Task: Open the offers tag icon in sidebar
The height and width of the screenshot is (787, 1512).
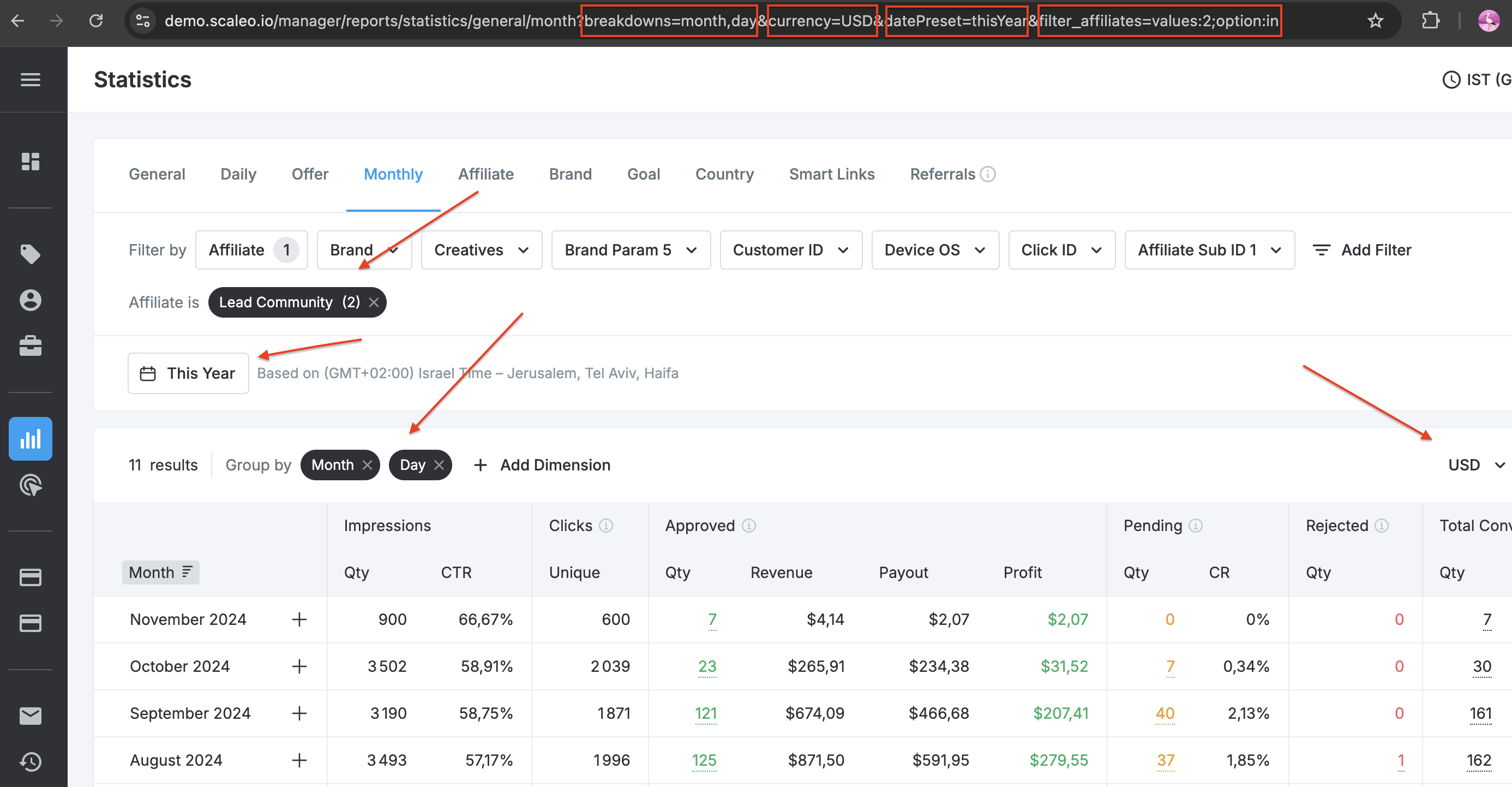Action: [31, 254]
